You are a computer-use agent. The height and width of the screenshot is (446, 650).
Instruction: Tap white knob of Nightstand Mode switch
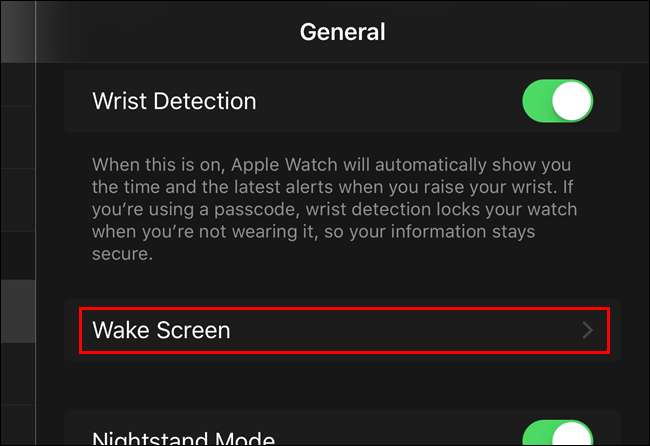(x=572, y=434)
